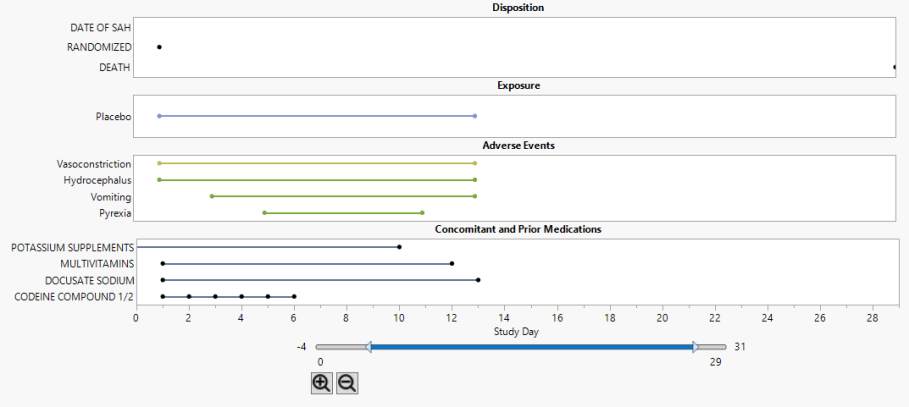Click the MULTIVITAMINS start dot at day 1
The width and height of the screenshot is (909, 407).
pyautogui.click(x=163, y=263)
